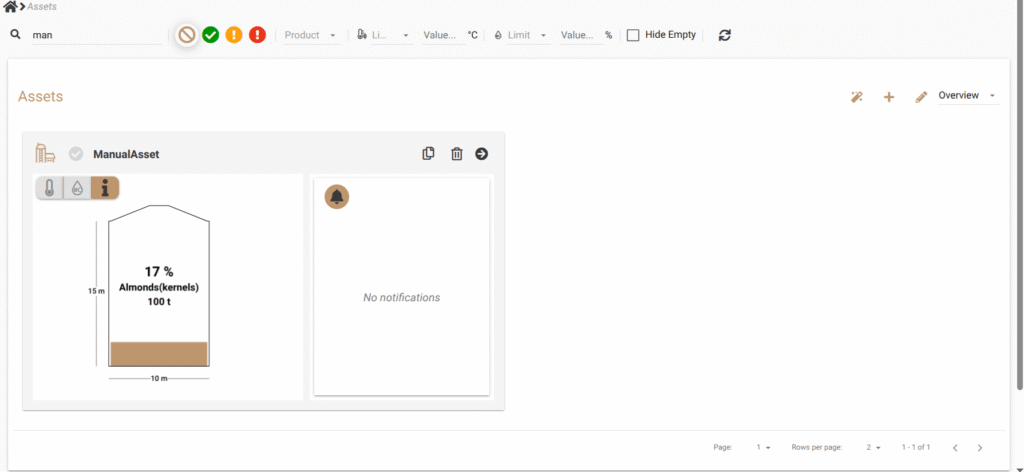
Task: Switch silo view to moisture
Action: pos(76,188)
